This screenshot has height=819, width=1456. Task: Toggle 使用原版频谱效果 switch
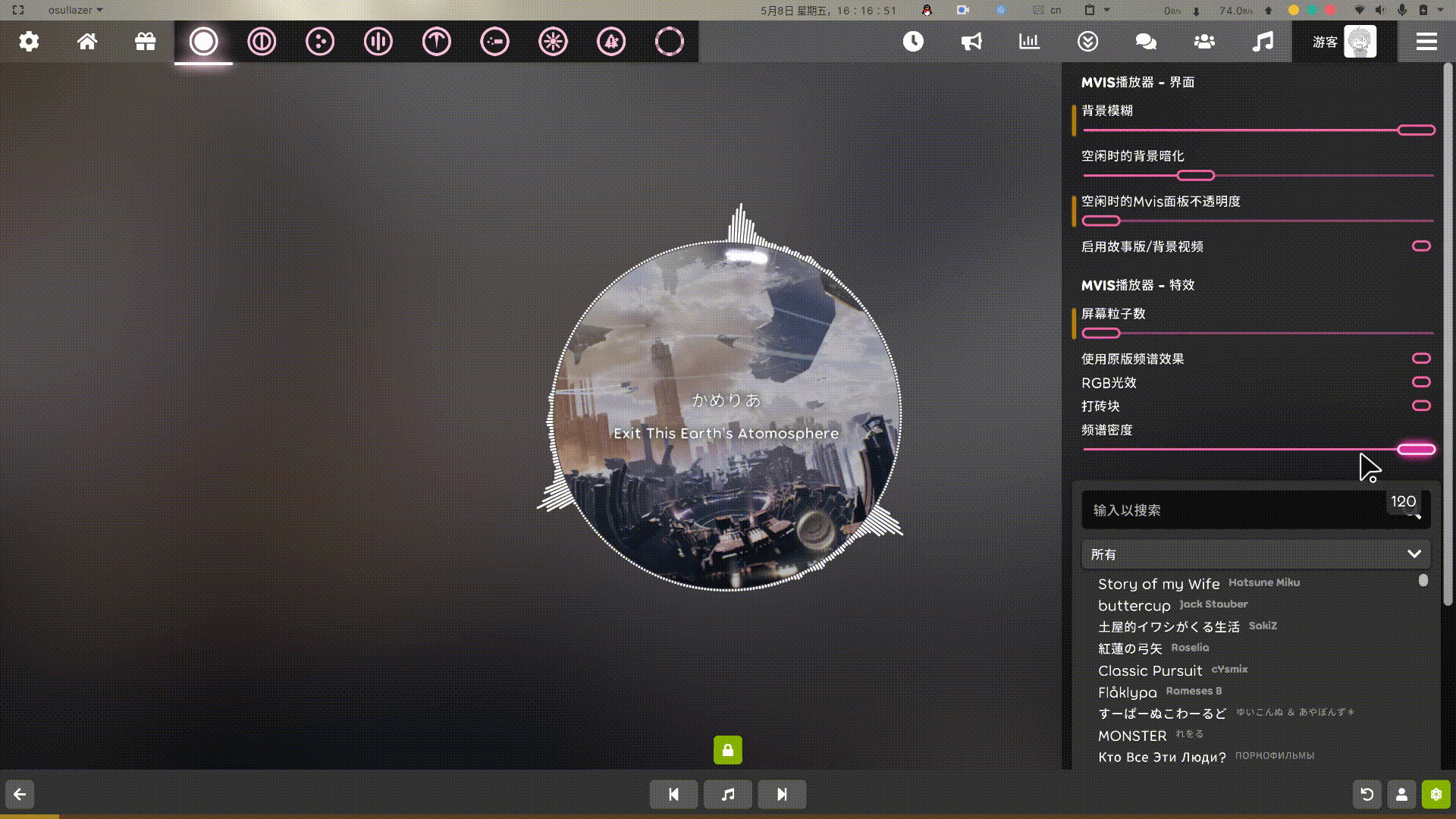[x=1421, y=358]
